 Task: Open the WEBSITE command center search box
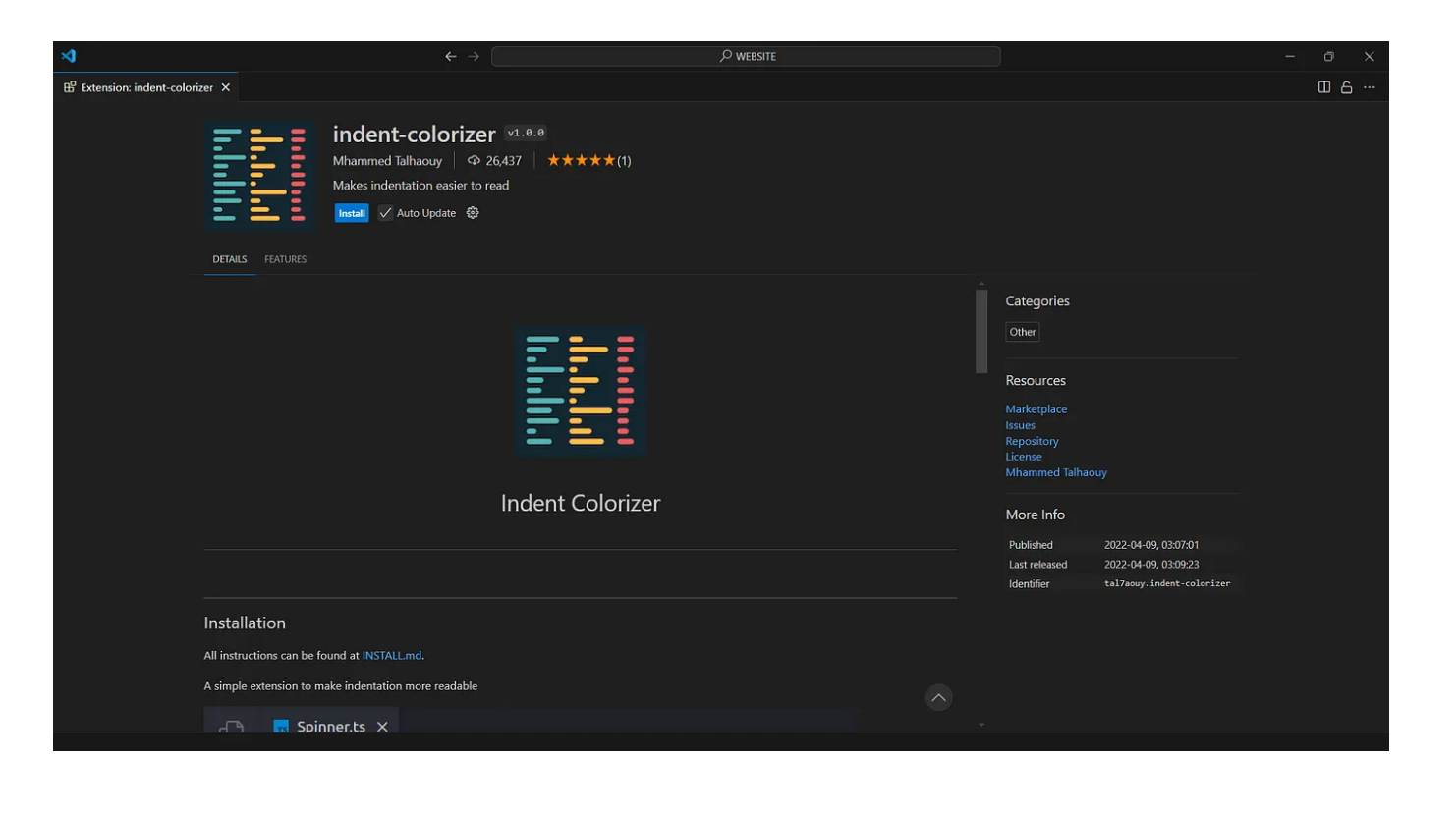(746, 57)
